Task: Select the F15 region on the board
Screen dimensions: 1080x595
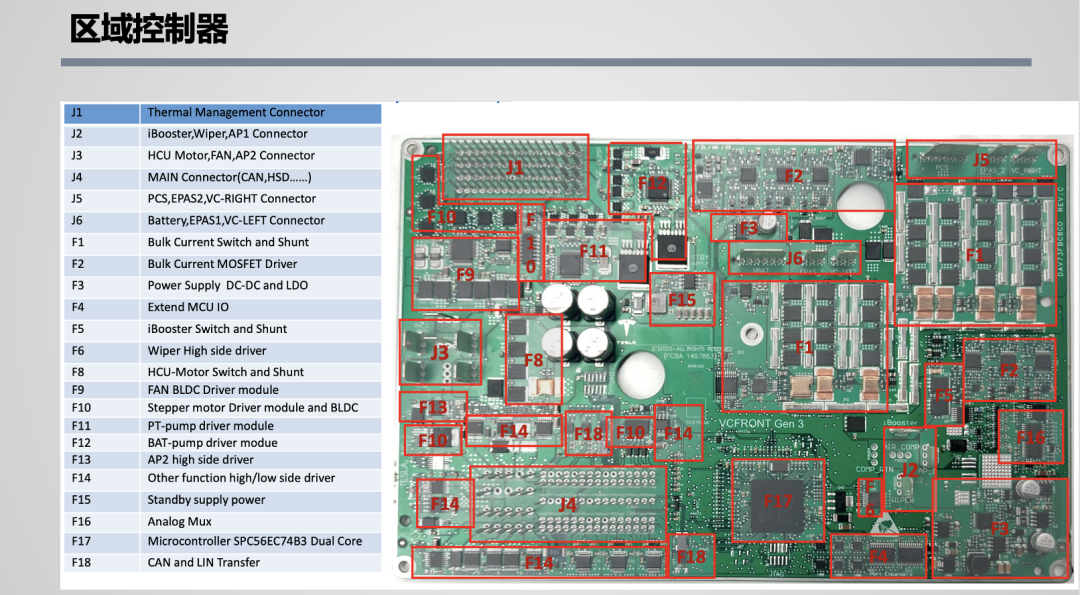Action: [x=682, y=299]
